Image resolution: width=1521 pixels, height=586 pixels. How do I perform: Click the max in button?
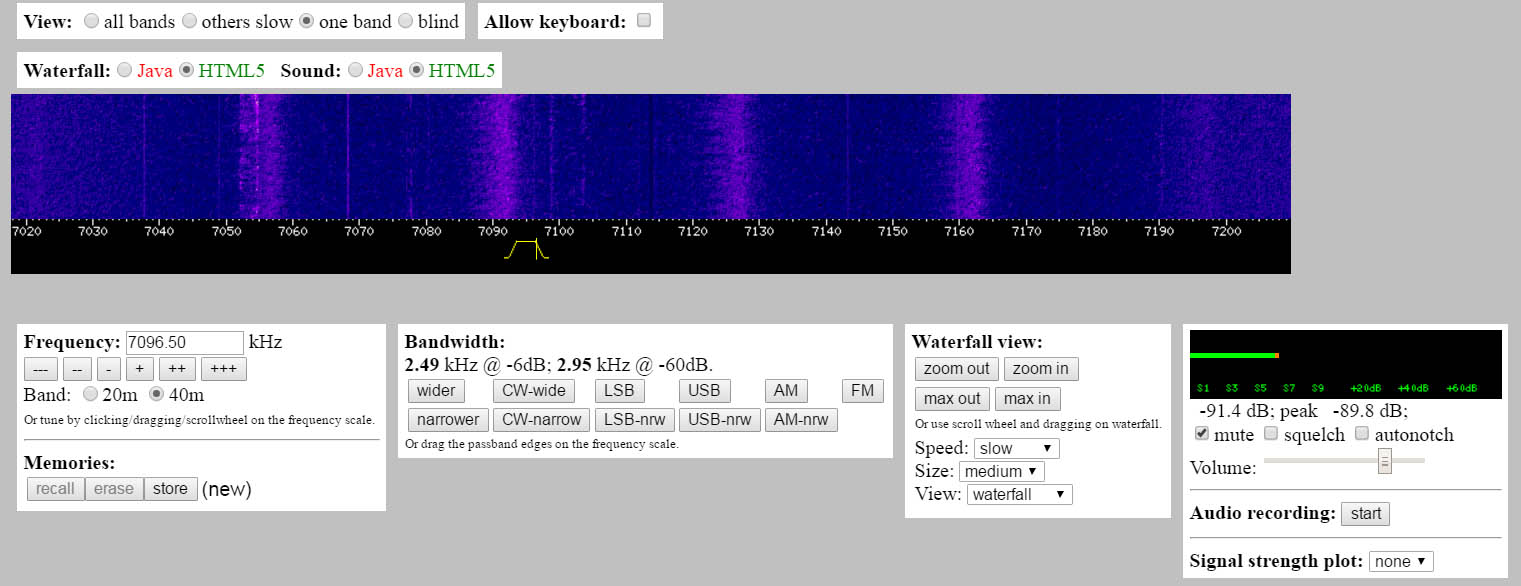[x=1028, y=399]
